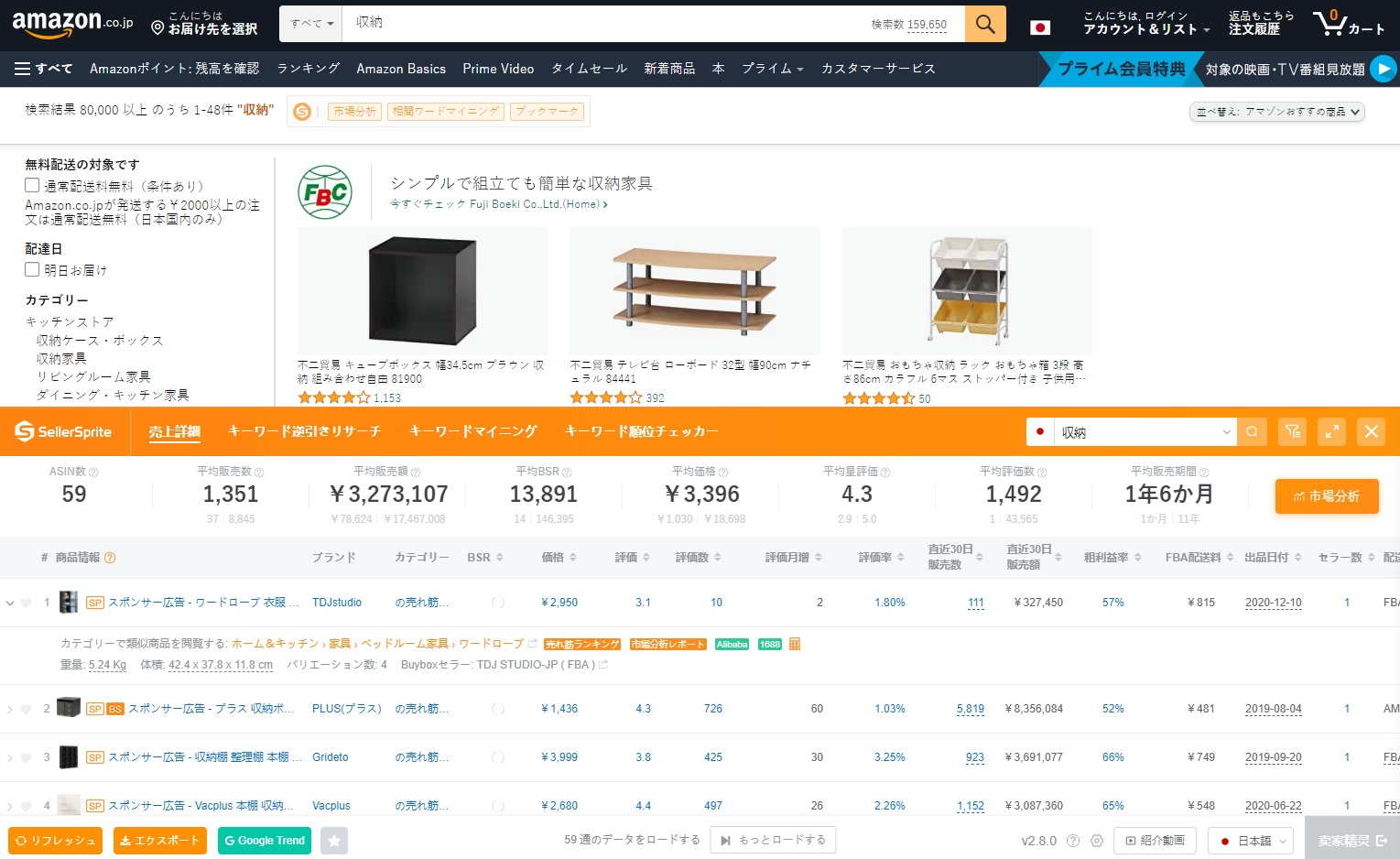Click the Amazon.co.jp logo
Image resolution: width=1400 pixels, height=859 pixels.
72,24
